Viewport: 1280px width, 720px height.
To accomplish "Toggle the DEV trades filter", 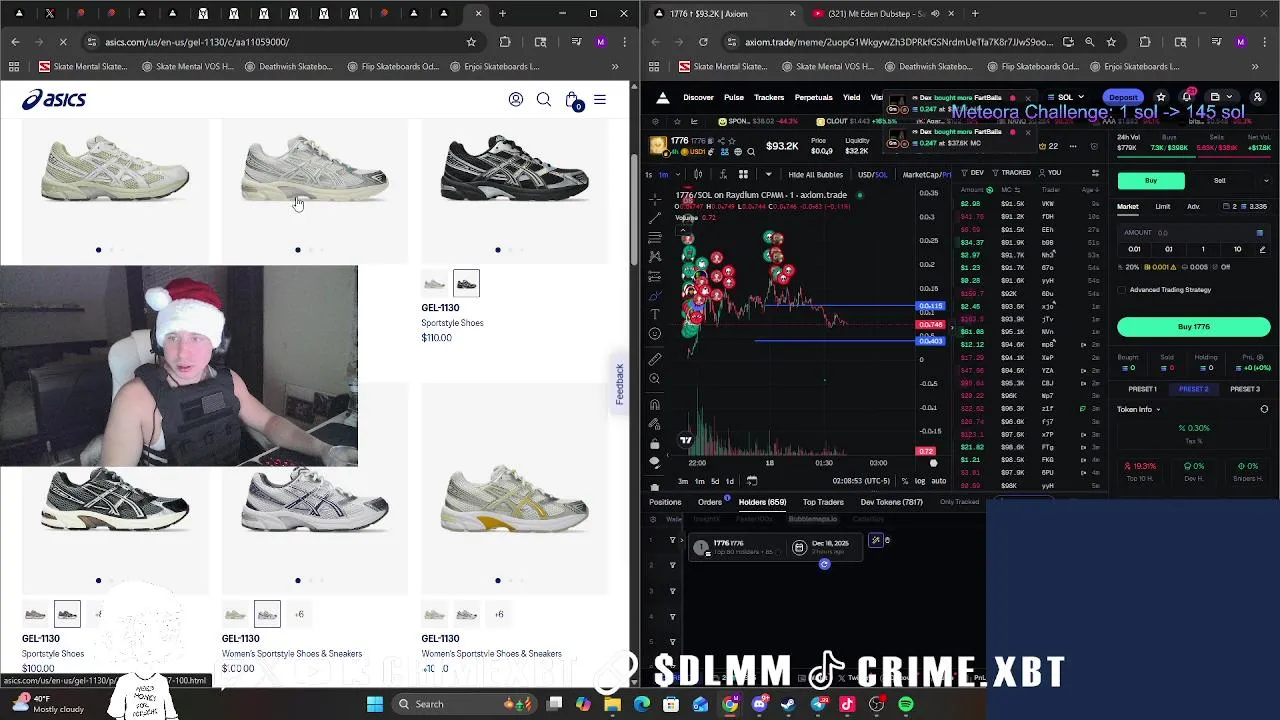I will [973, 173].
